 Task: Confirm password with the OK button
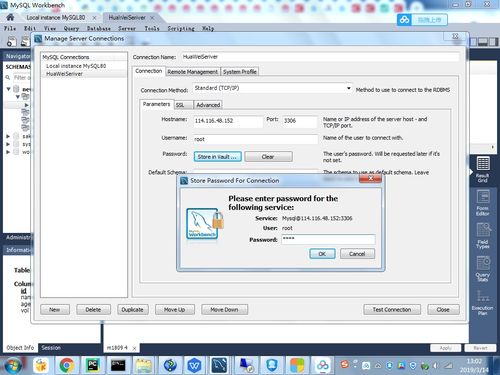click(322, 254)
